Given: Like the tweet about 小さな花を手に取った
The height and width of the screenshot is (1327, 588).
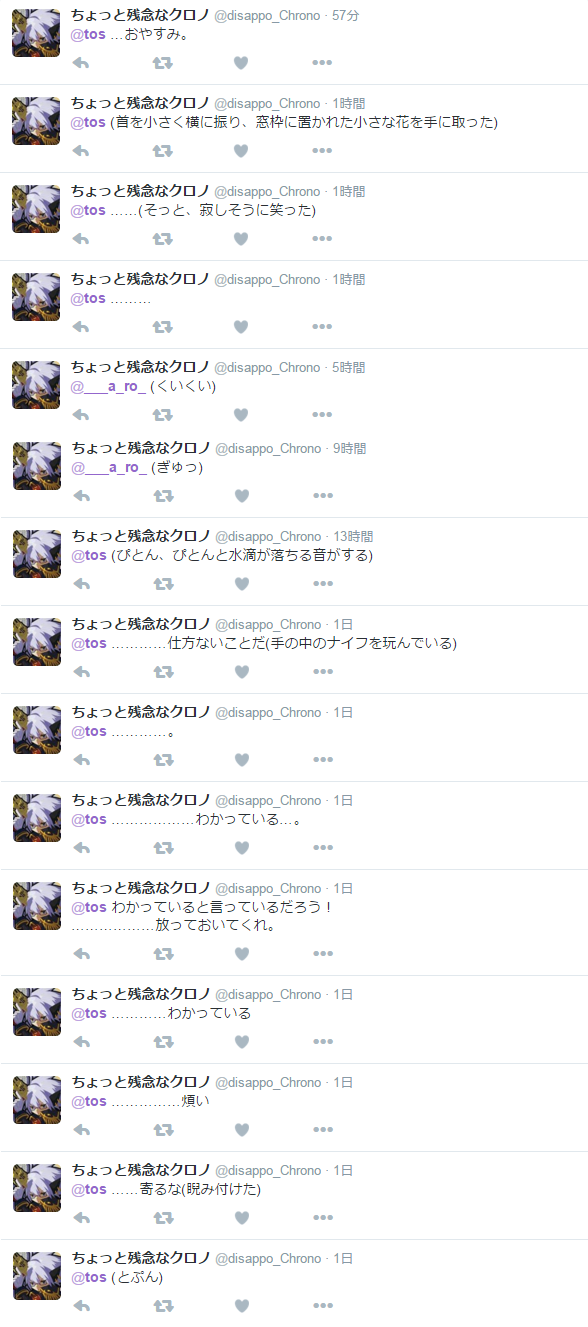Looking at the screenshot, I should pyautogui.click(x=241, y=151).
